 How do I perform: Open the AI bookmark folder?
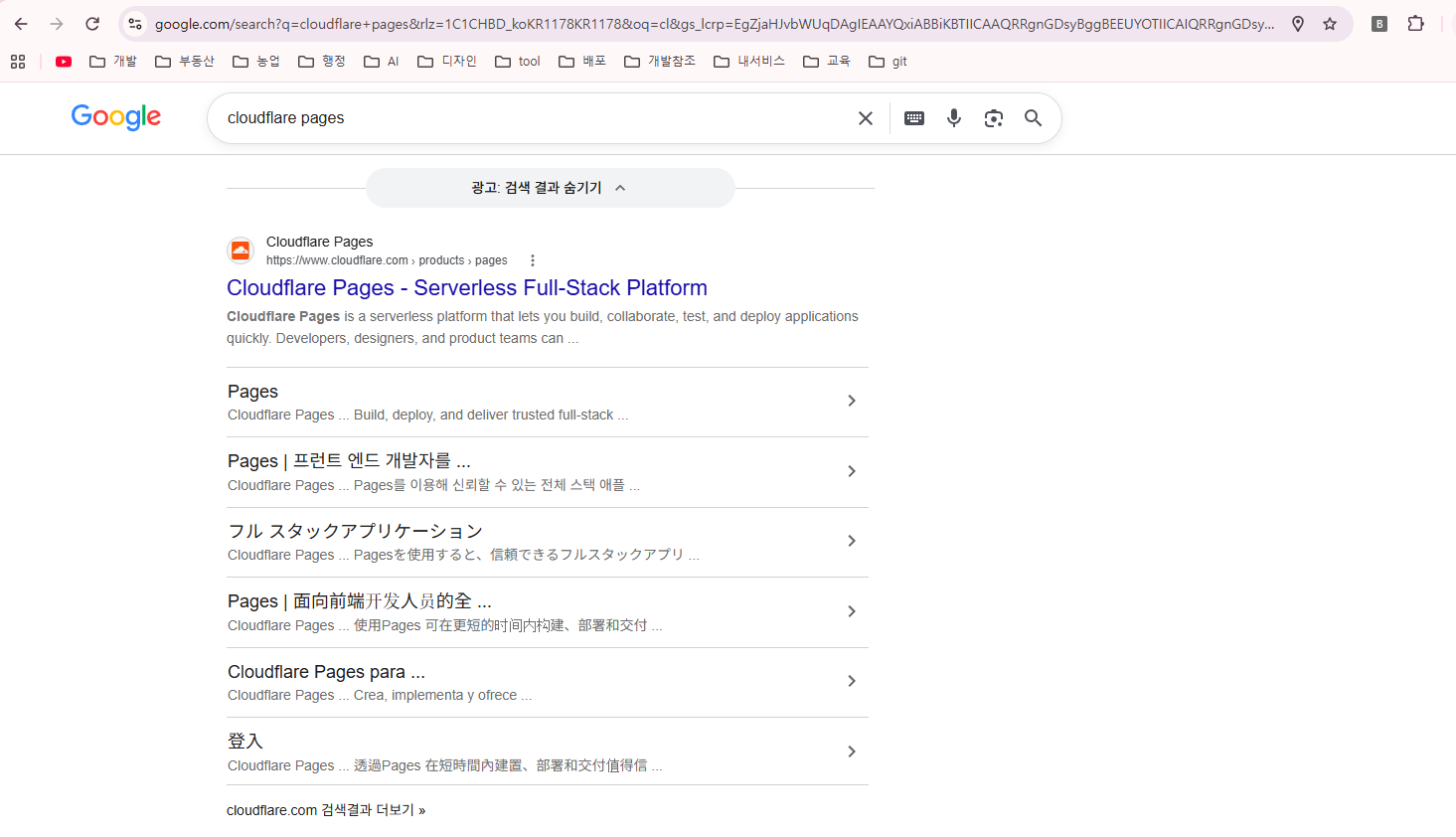point(382,62)
